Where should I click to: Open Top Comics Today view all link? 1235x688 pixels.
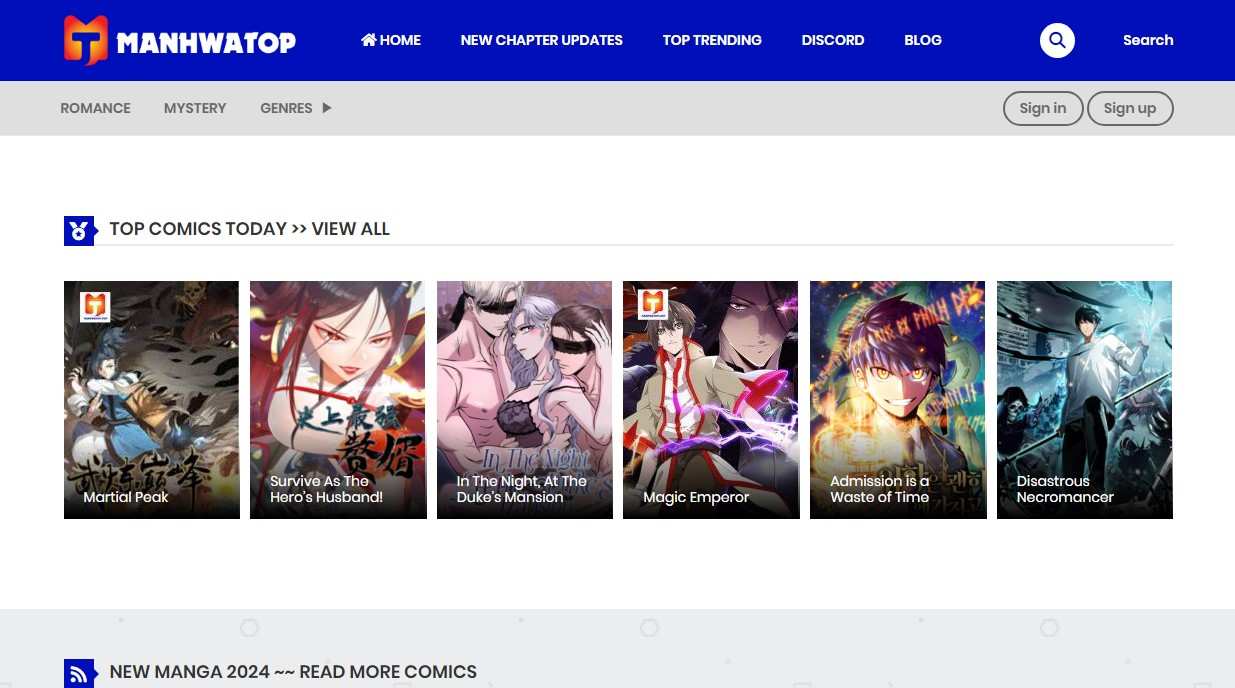250,229
